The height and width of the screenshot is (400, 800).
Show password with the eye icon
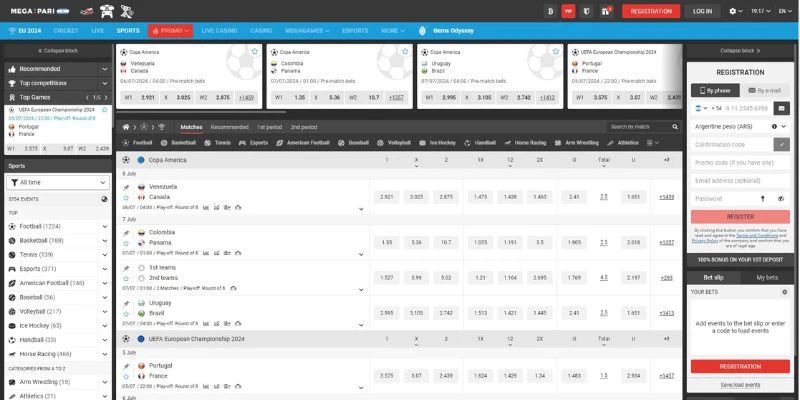pos(781,198)
